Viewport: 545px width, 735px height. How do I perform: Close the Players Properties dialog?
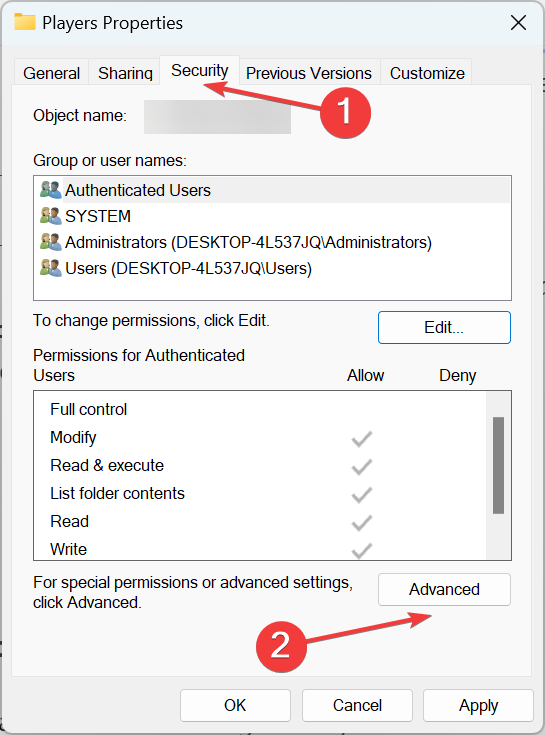coord(518,22)
